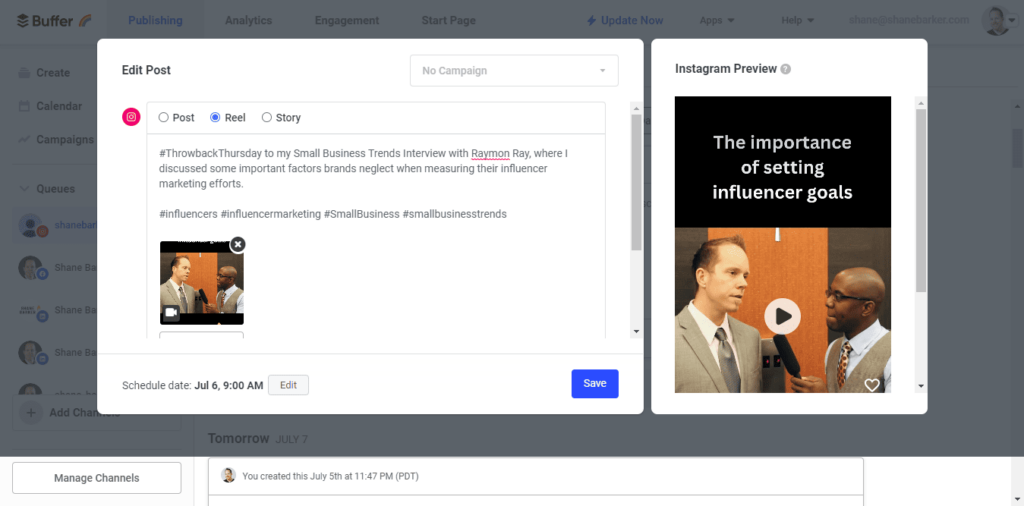
Task: Click the Edit Post scrollbar down arrow
Action: (x=637, y=332)
